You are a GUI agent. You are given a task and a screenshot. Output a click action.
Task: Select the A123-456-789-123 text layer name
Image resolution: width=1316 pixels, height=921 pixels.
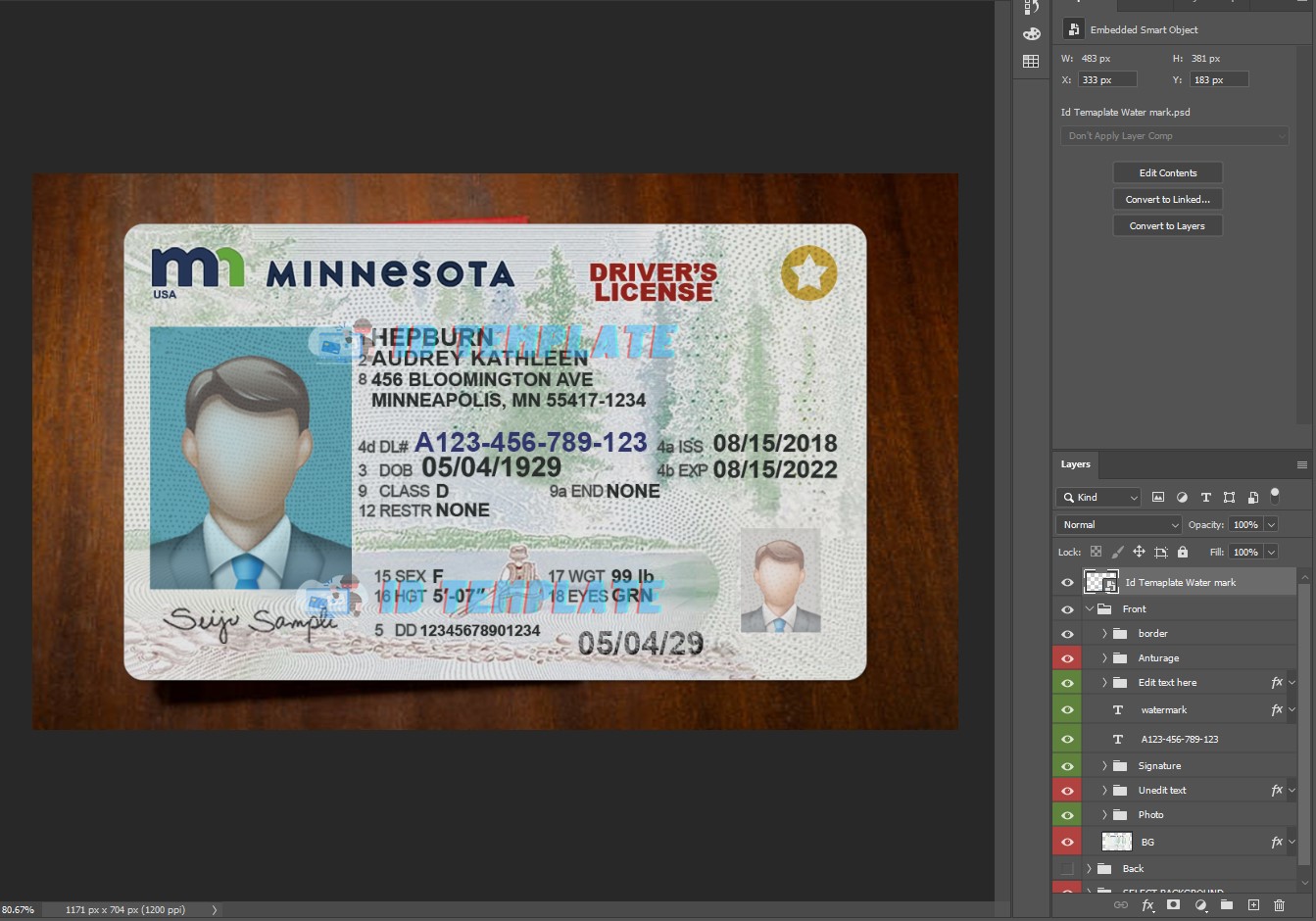[1180, 739]
